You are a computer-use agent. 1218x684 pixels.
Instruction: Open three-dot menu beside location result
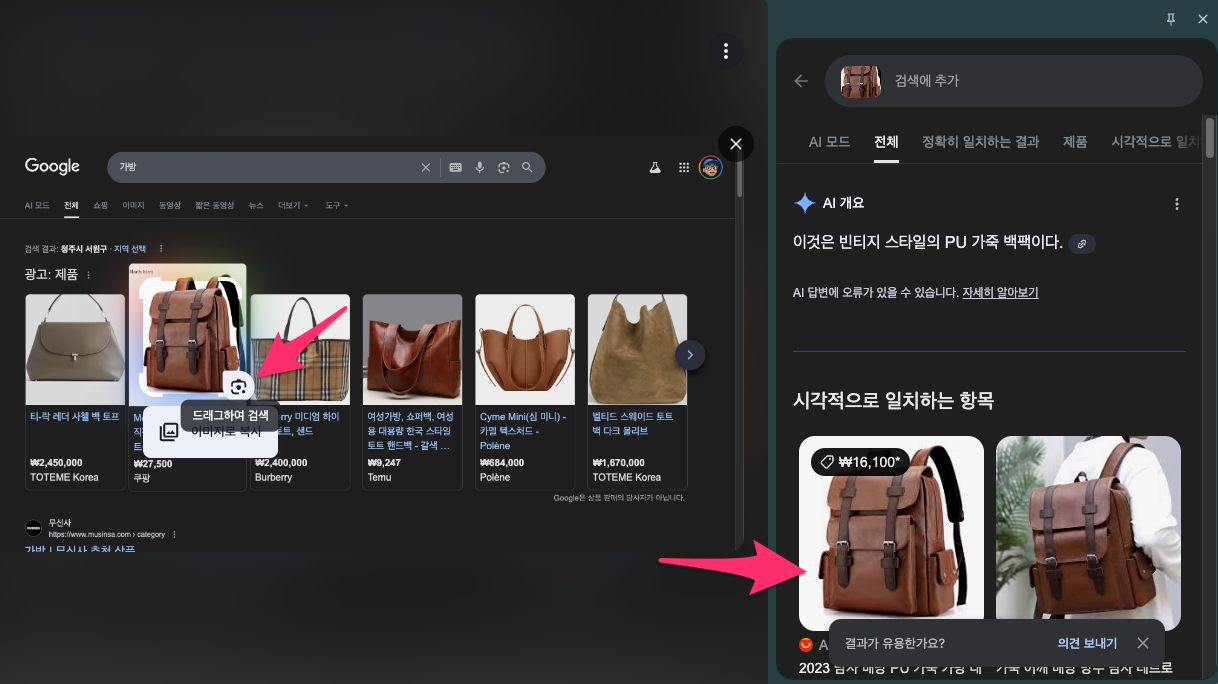point(161,249)
